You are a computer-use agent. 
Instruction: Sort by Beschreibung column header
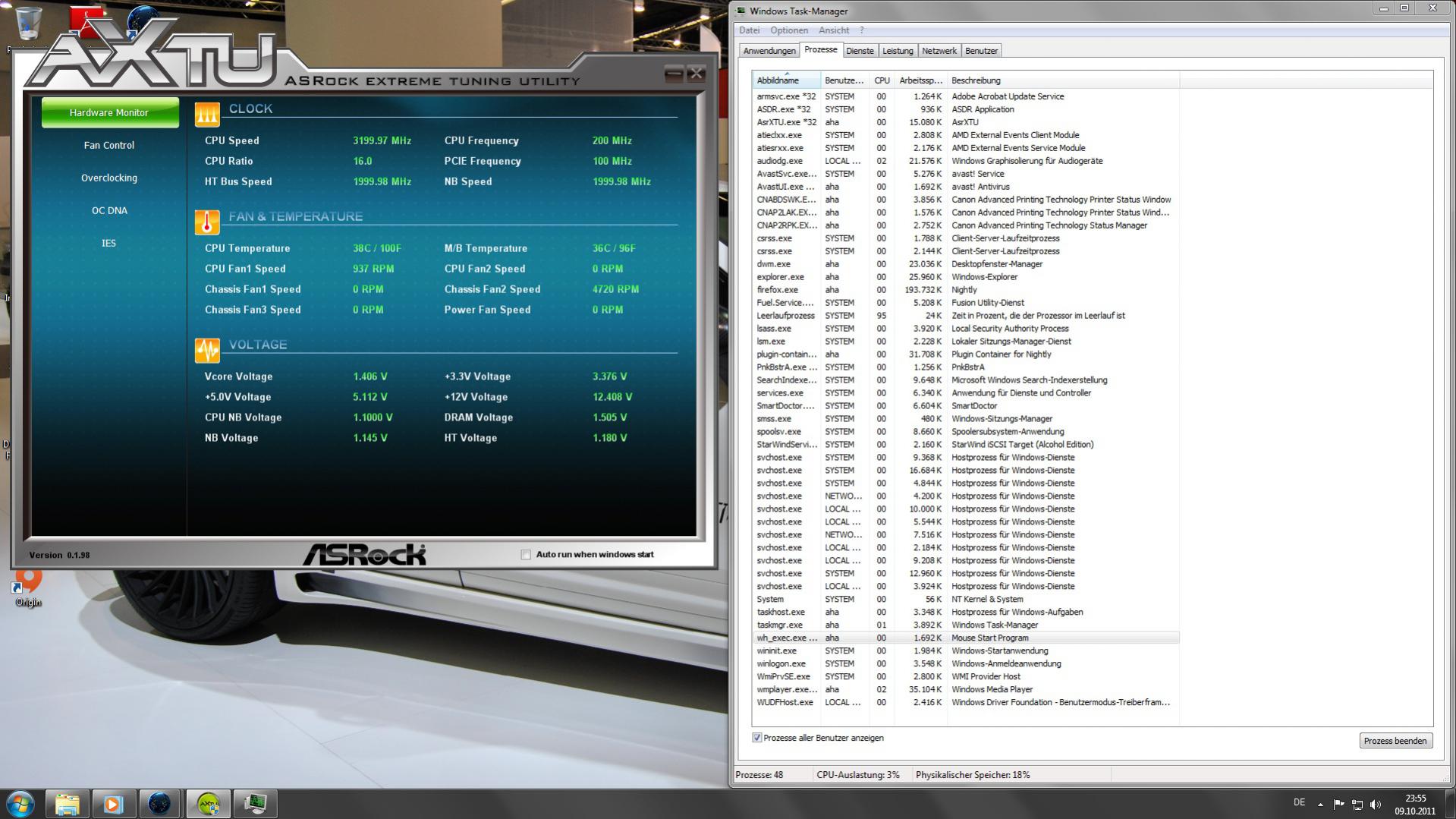click(1063, 80)
